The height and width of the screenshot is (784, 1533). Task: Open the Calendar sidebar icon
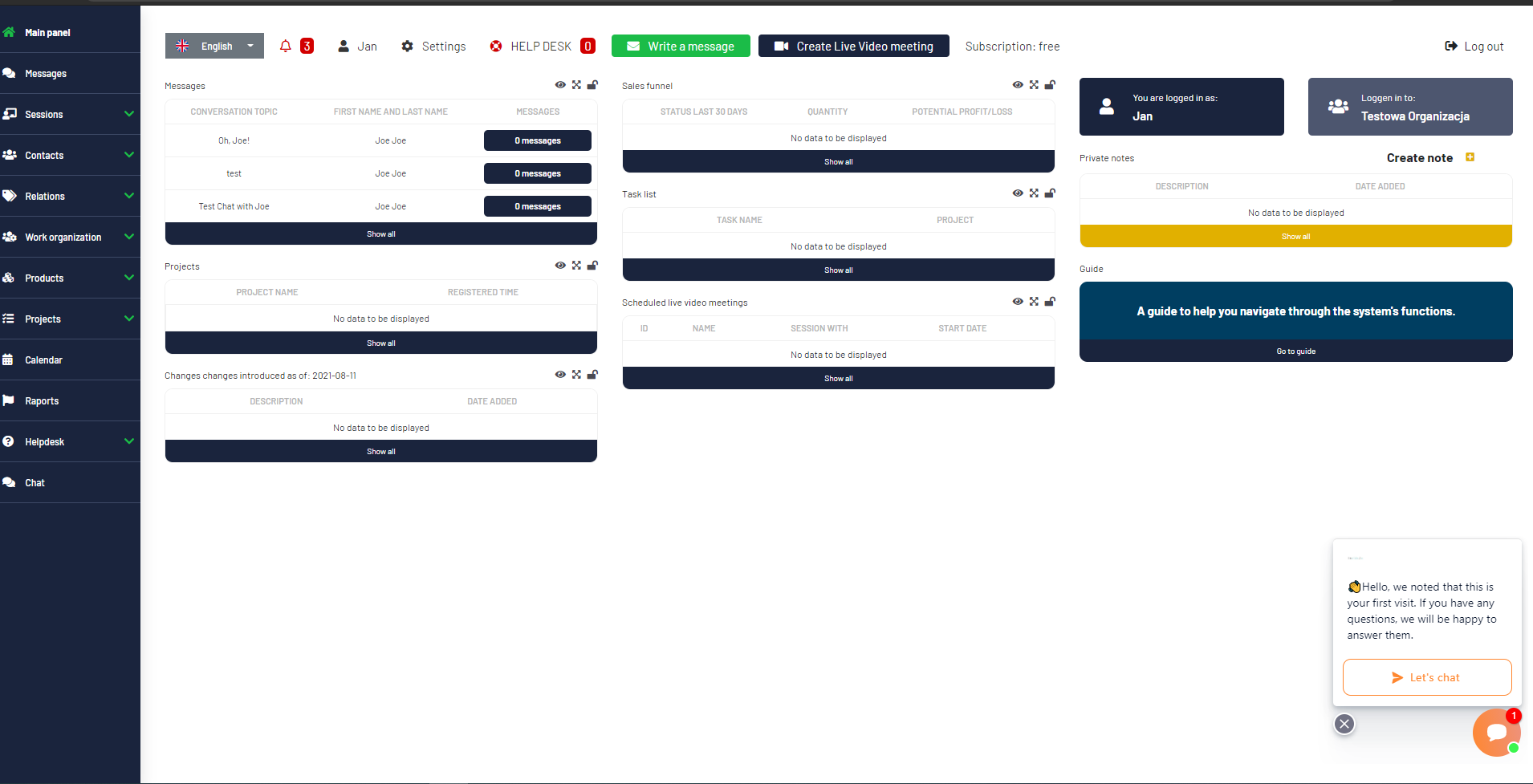pos(10,360)
